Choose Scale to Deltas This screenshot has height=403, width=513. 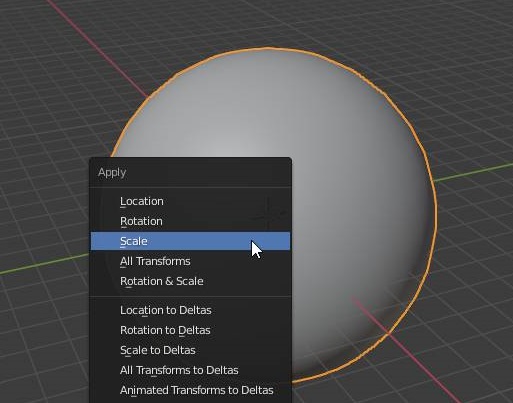[x=190, y=350]
